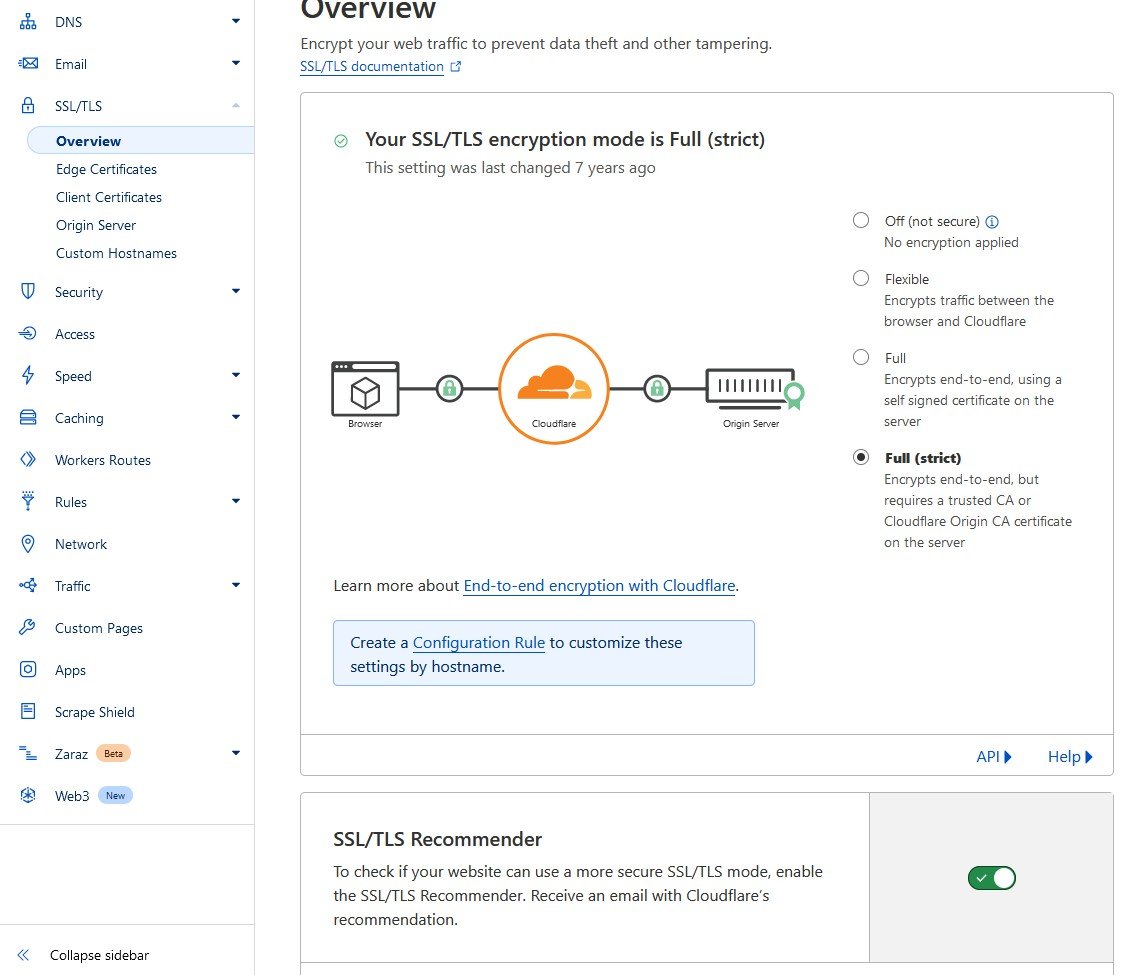Open the Configuration Rule link

479,643
